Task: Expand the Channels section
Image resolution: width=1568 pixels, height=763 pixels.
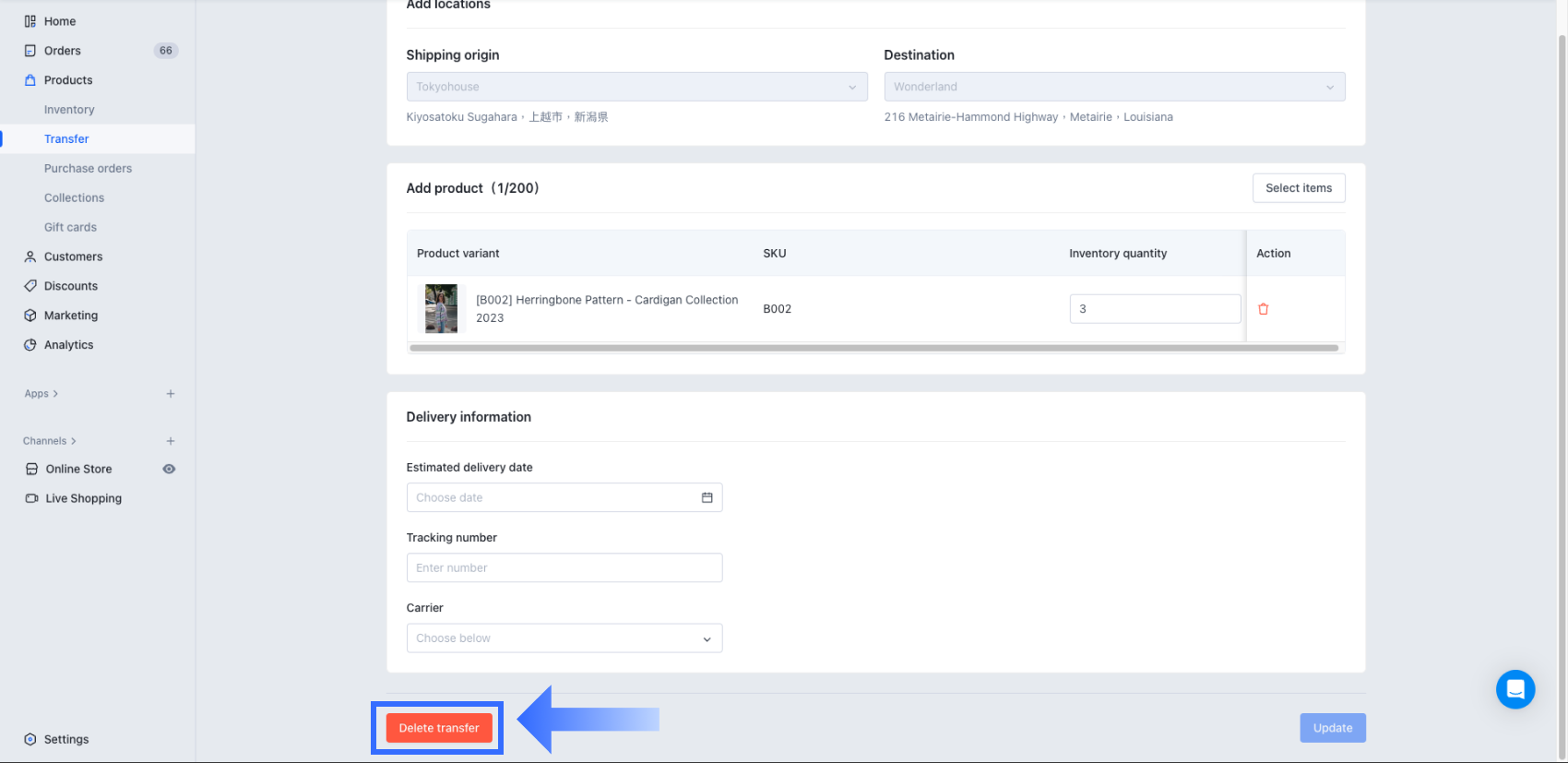Action: (50, 441)
